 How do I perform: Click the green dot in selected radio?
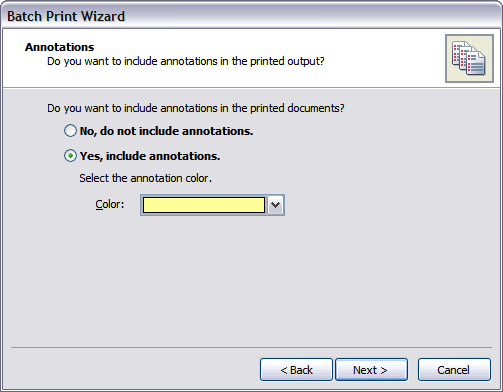[x=70, y=156]
